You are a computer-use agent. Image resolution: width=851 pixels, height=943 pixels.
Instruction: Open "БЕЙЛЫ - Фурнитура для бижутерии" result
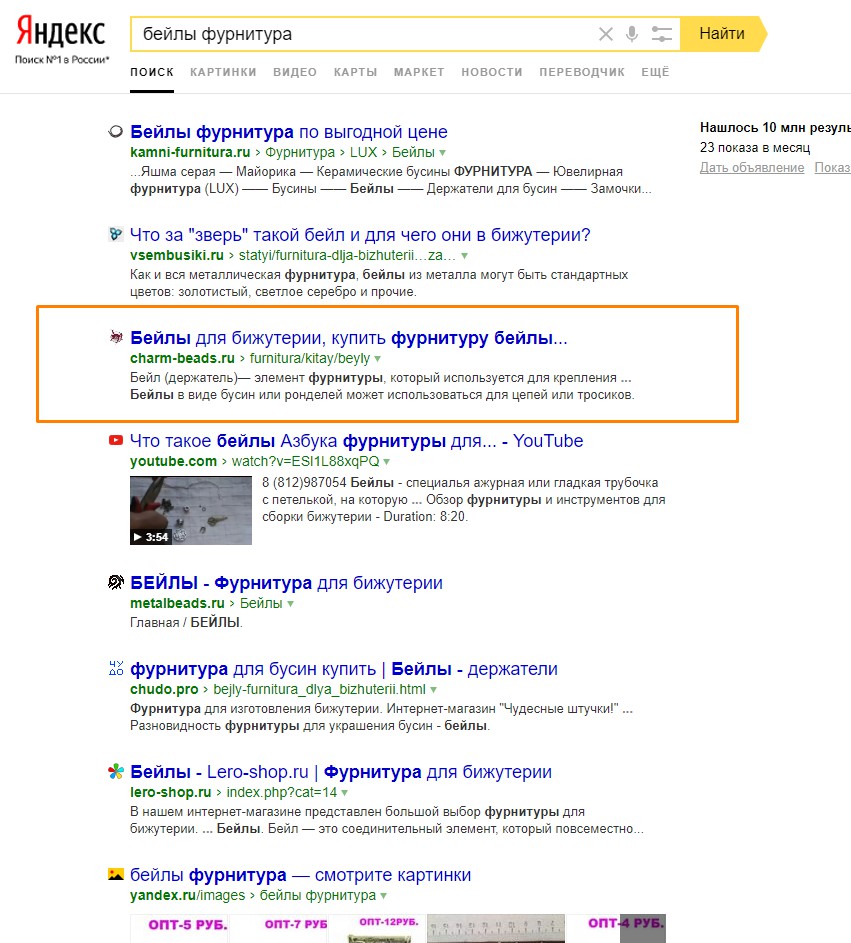point(286,583)
